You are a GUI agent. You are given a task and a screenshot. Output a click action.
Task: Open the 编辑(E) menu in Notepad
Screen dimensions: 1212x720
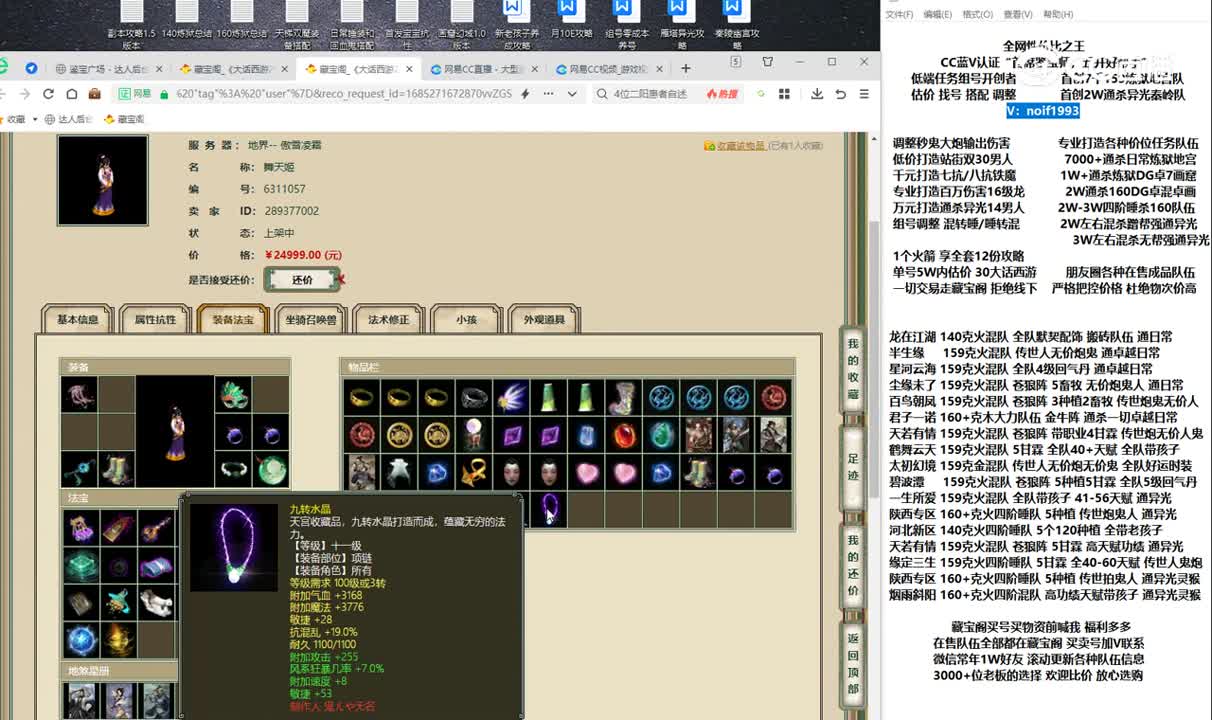tap(937, 14)
